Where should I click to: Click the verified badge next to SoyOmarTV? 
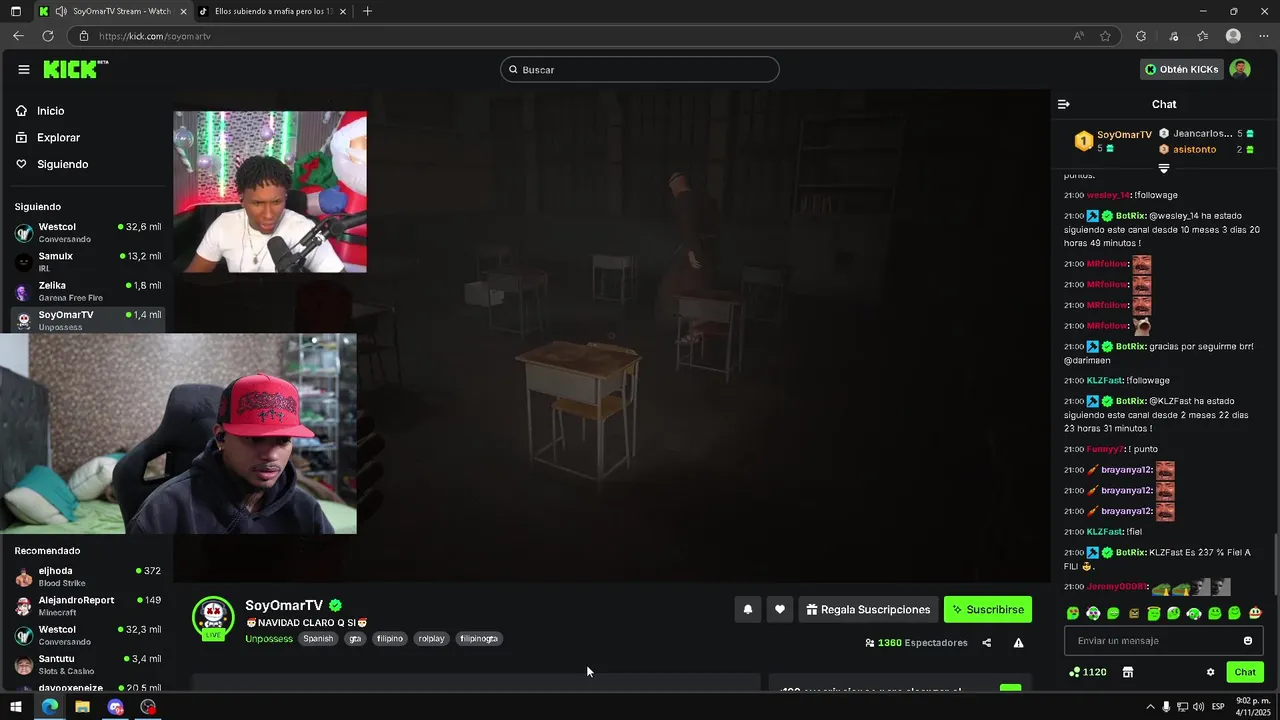pos(336,605)
